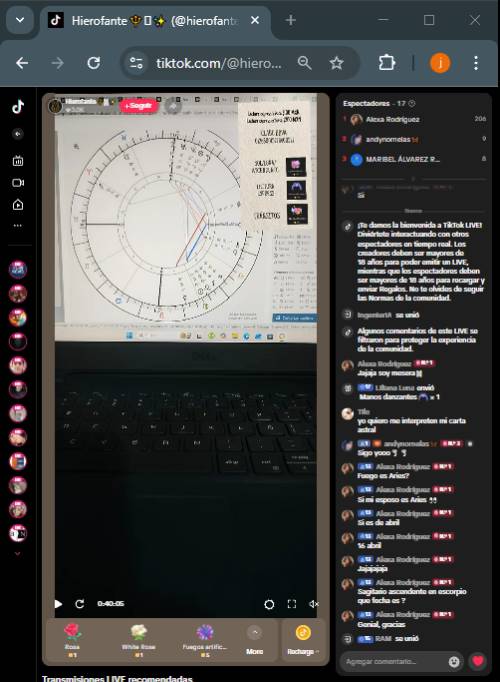This screenshot has height=682, width=500.
Task: Send the White Rose gift
Action: coord(138,640)
